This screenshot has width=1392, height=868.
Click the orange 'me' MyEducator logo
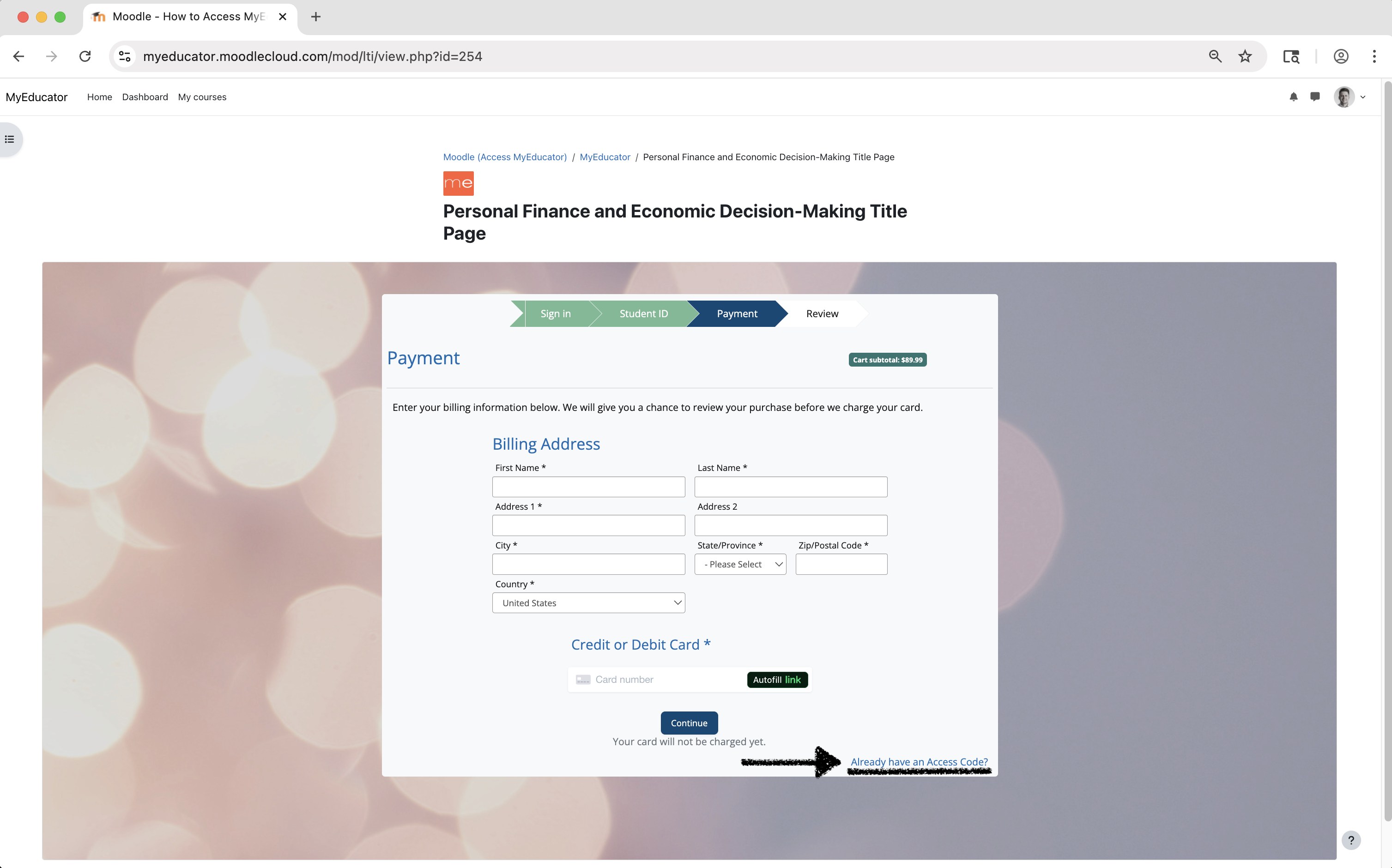pyautogui.click(x=458, y=183)
